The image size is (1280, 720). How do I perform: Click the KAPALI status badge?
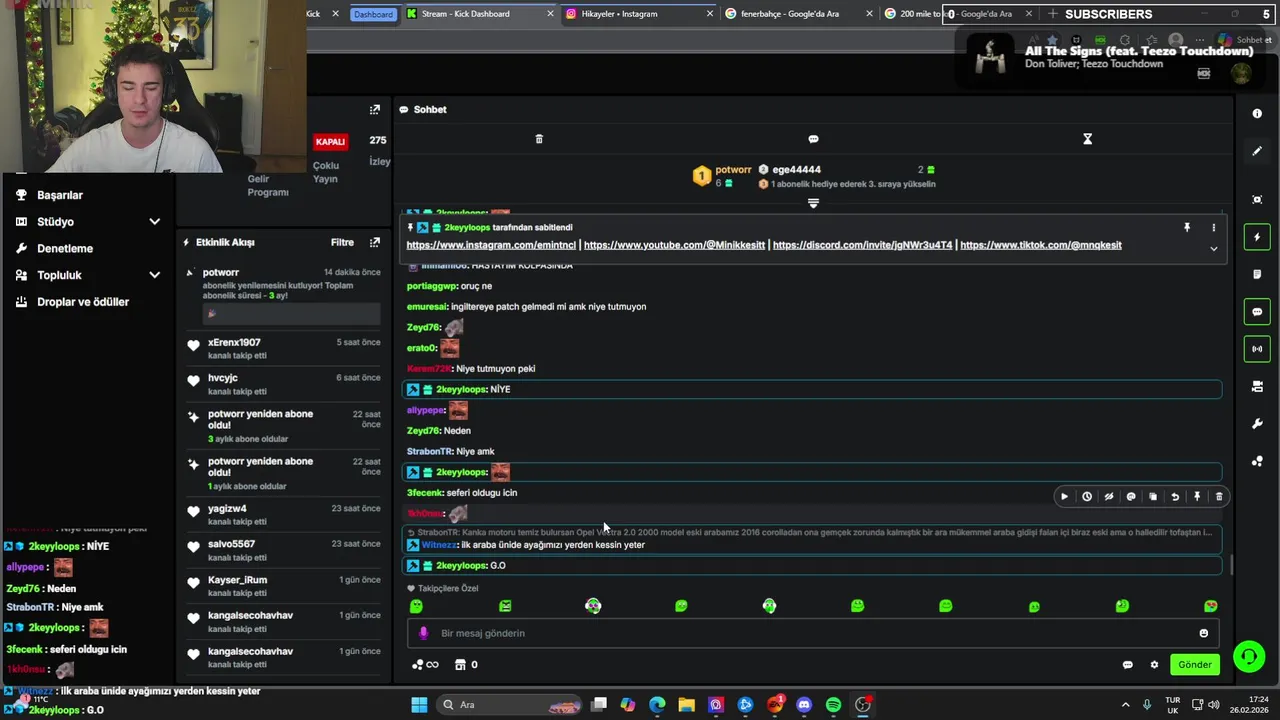tap(330, 142)
